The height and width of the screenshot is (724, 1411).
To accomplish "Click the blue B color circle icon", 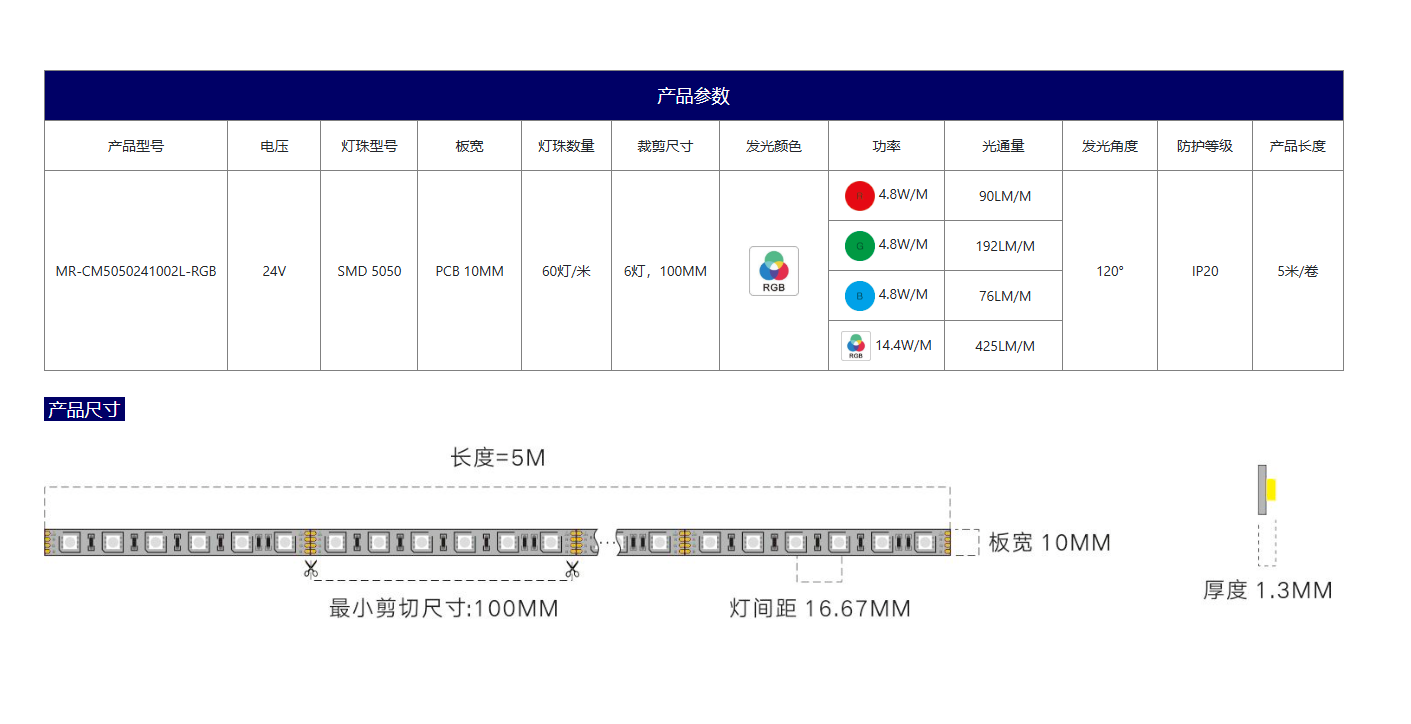I will (859, 296).
